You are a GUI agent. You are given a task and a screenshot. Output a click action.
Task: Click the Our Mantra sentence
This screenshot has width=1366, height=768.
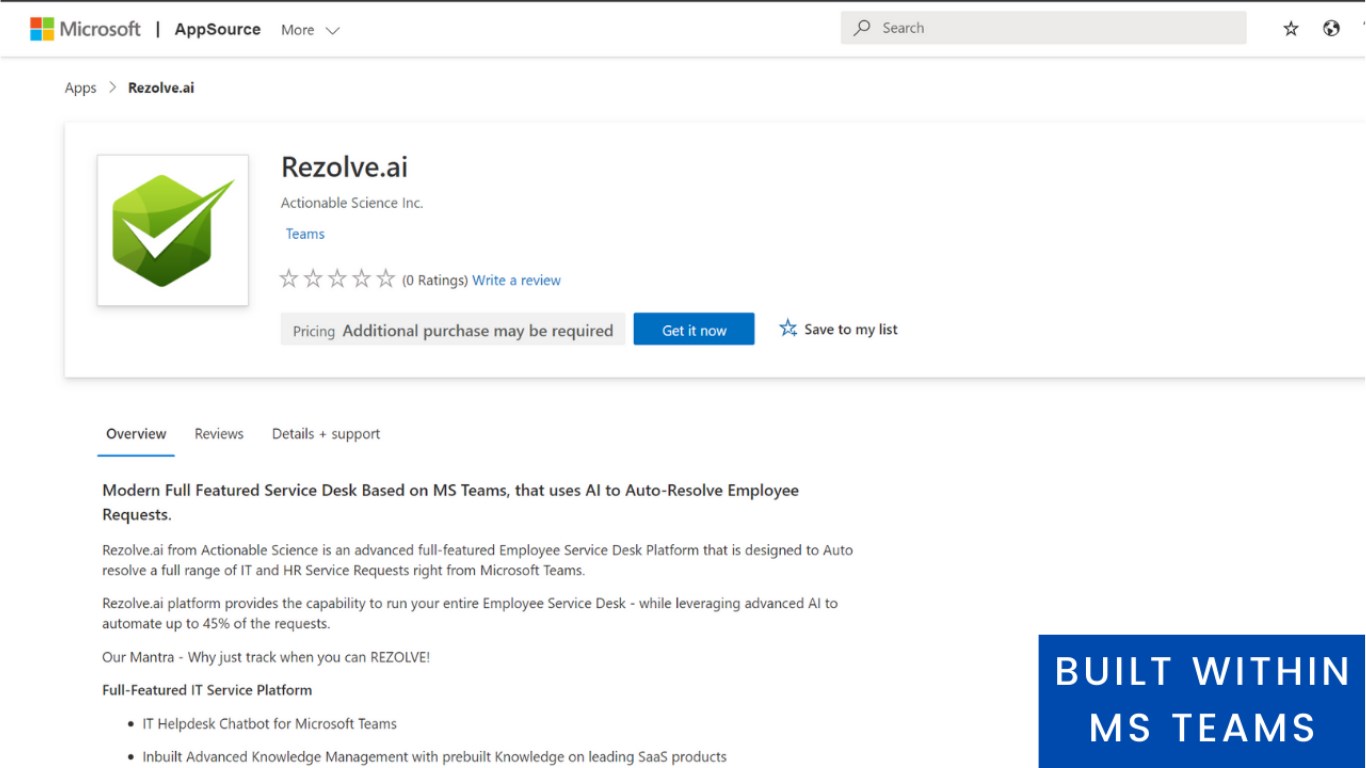[x=266, y=657]
